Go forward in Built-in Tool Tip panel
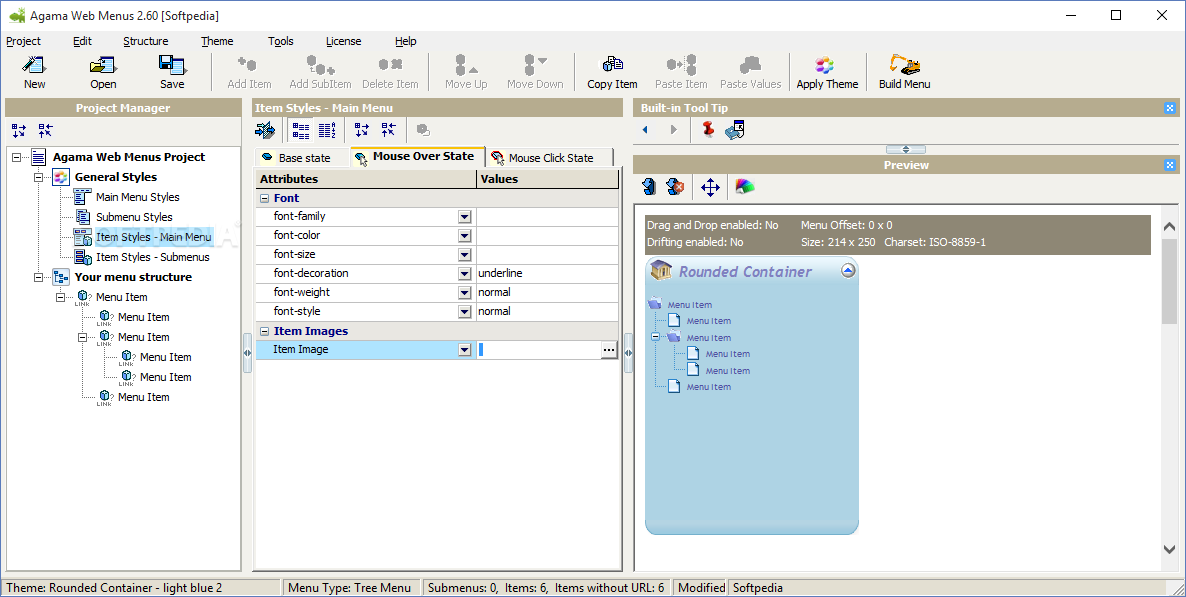 coord(673,130)
